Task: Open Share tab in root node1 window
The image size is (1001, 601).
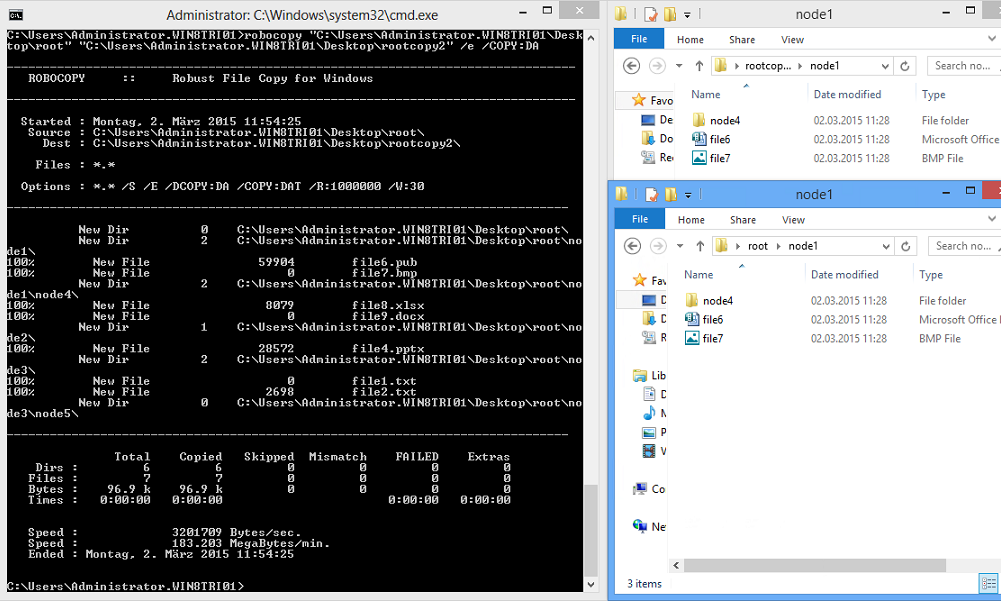Action: [743, 220]
